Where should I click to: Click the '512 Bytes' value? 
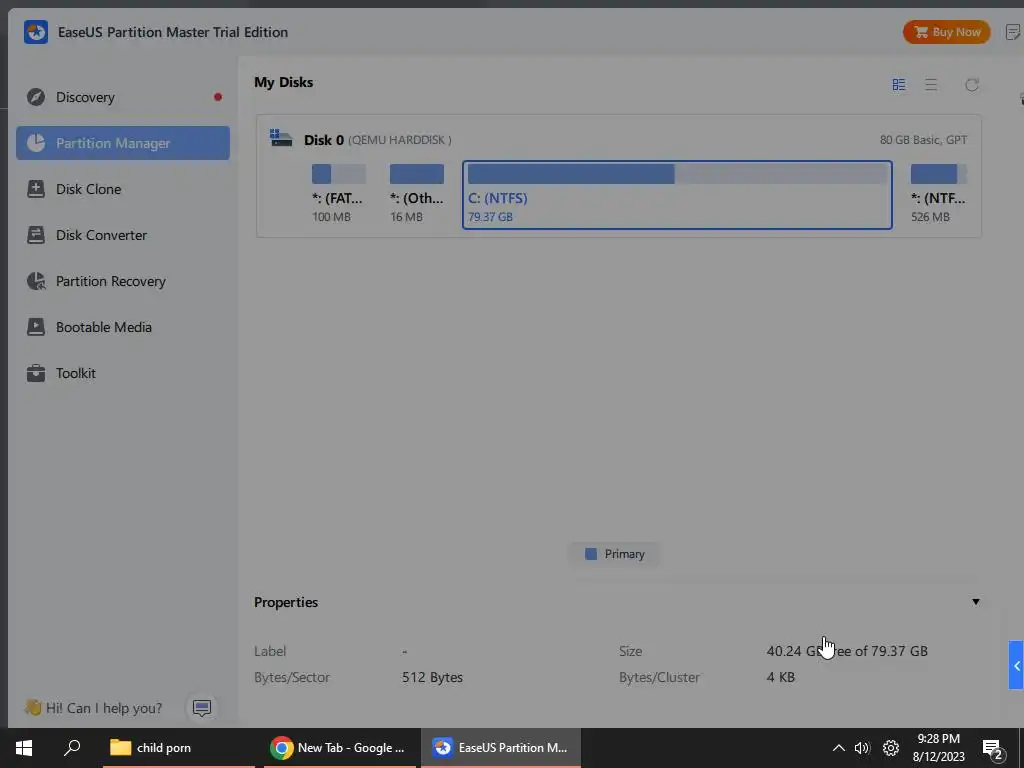[432, 677]
